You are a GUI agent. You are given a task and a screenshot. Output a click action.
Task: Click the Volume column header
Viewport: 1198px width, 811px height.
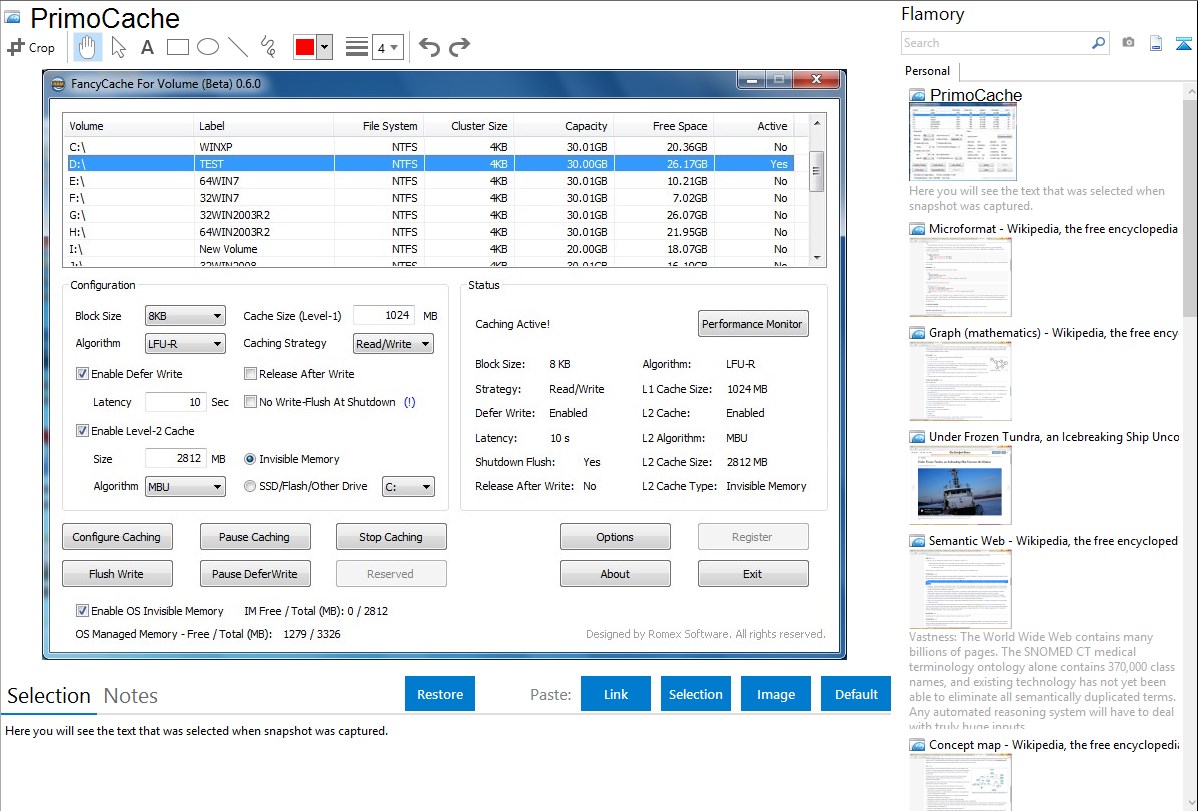[128, 126]
